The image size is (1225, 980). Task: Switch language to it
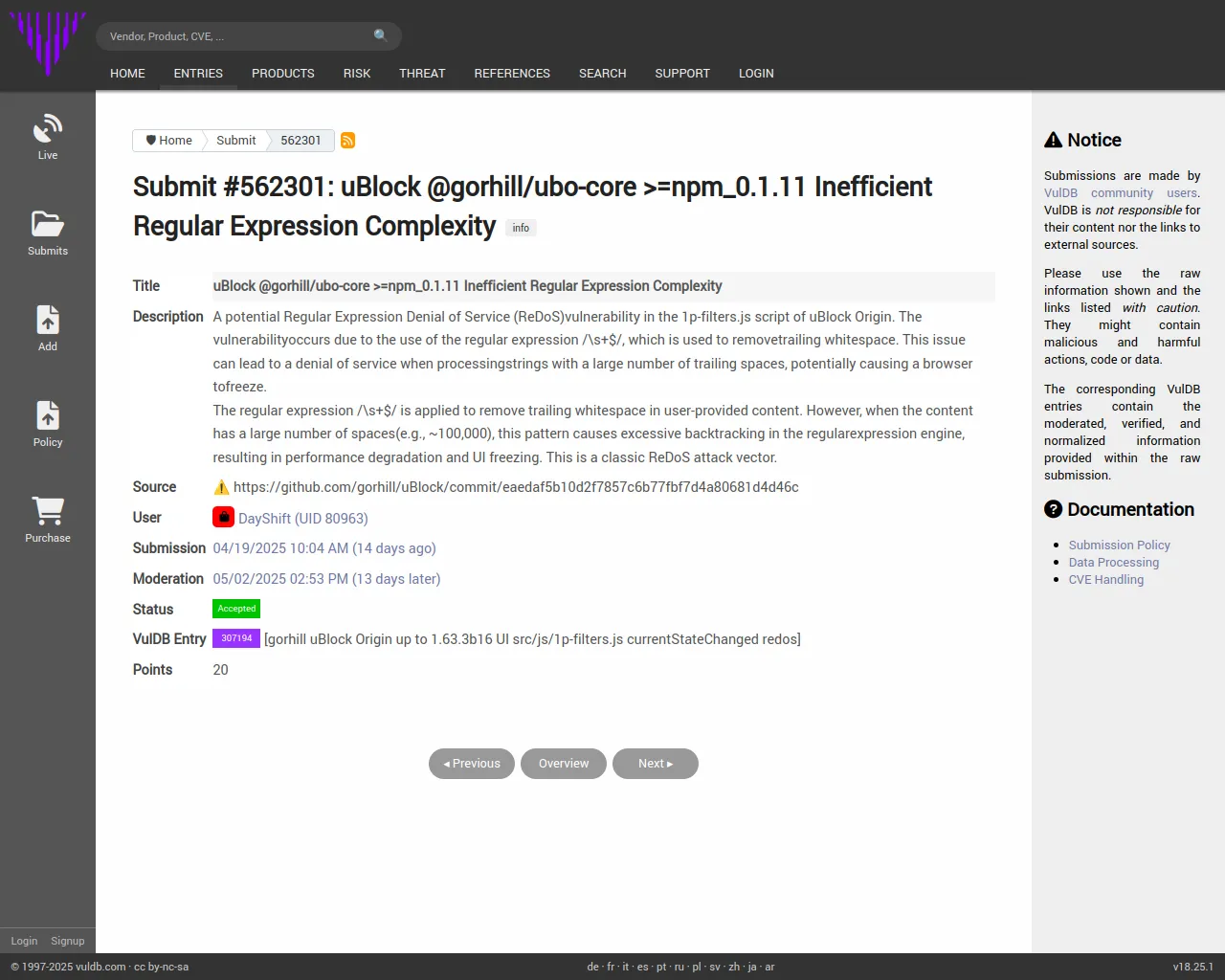coord(626,967)
